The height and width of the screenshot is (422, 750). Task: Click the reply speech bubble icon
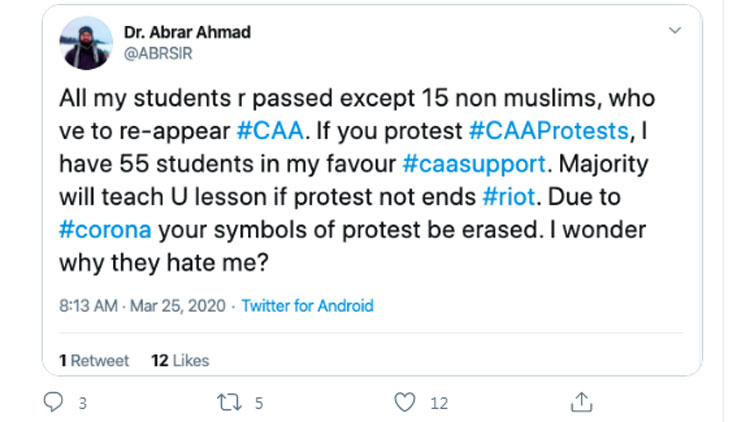click(54, 403)
